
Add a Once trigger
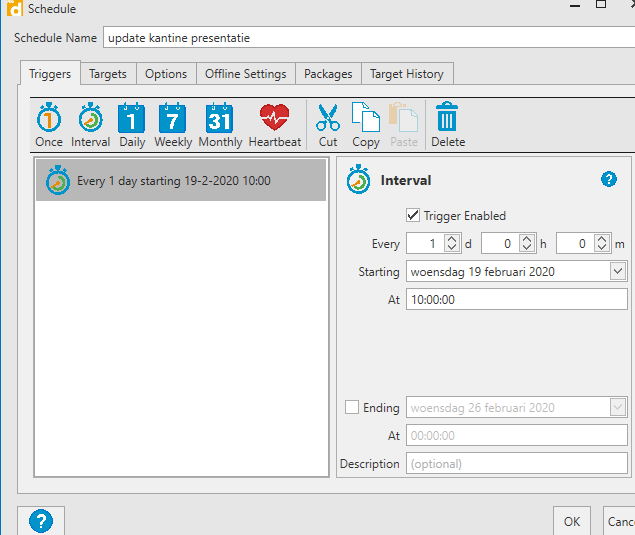pyautogui.click(x=49, y=125)
